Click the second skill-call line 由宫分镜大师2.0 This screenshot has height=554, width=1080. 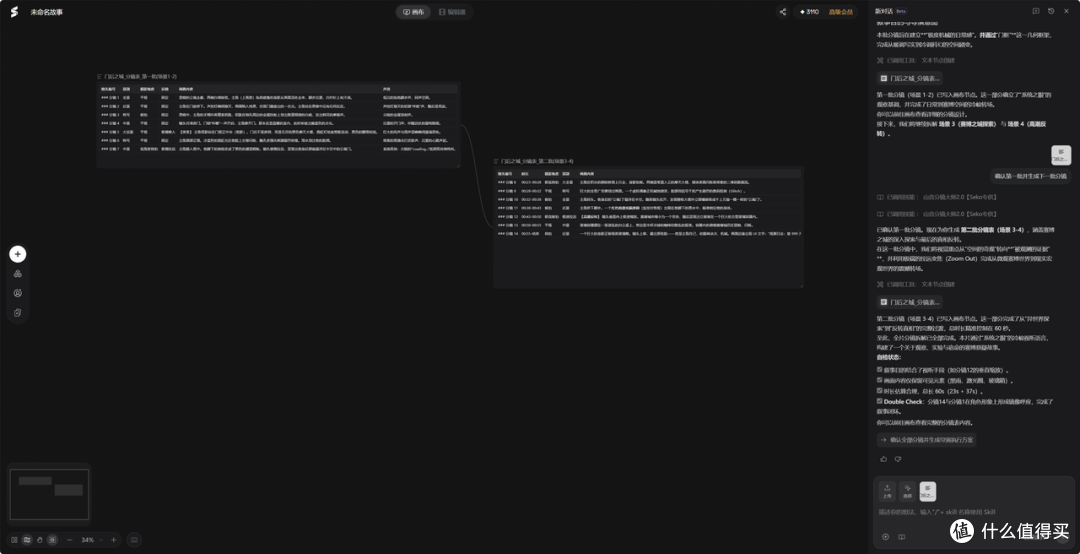click(x=937, y=214)
